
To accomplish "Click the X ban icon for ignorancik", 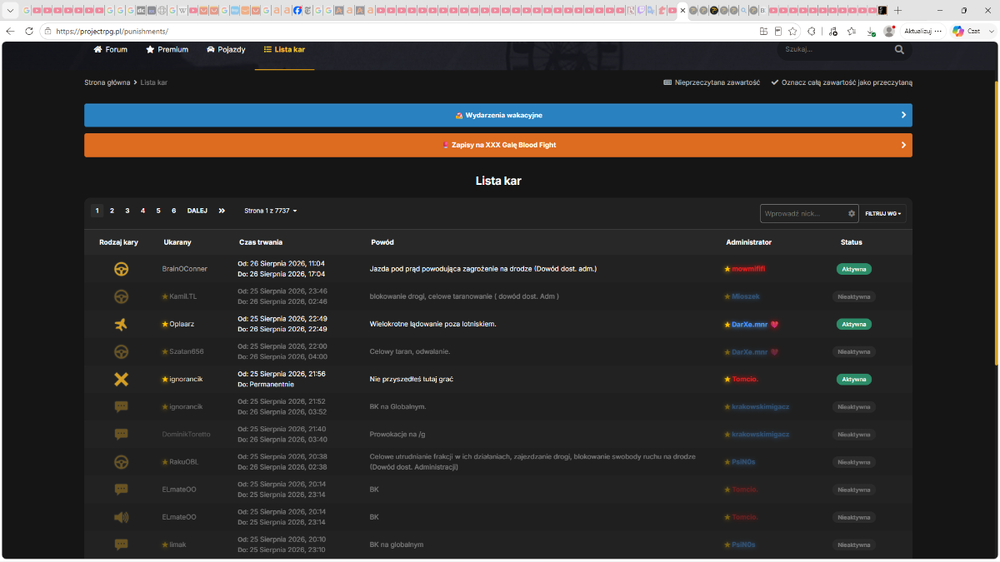I will pyautogui.click(x=121, y=380).
